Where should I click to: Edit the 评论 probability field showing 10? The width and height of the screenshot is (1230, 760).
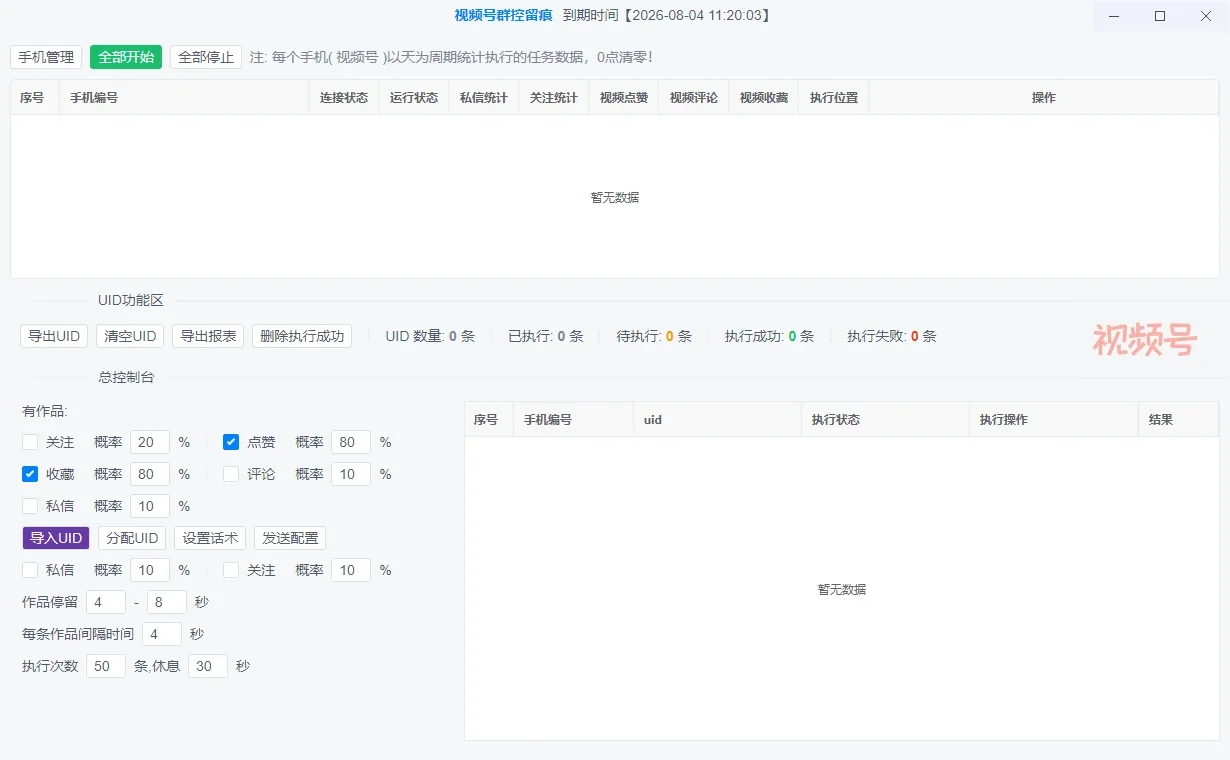point(351,474)
